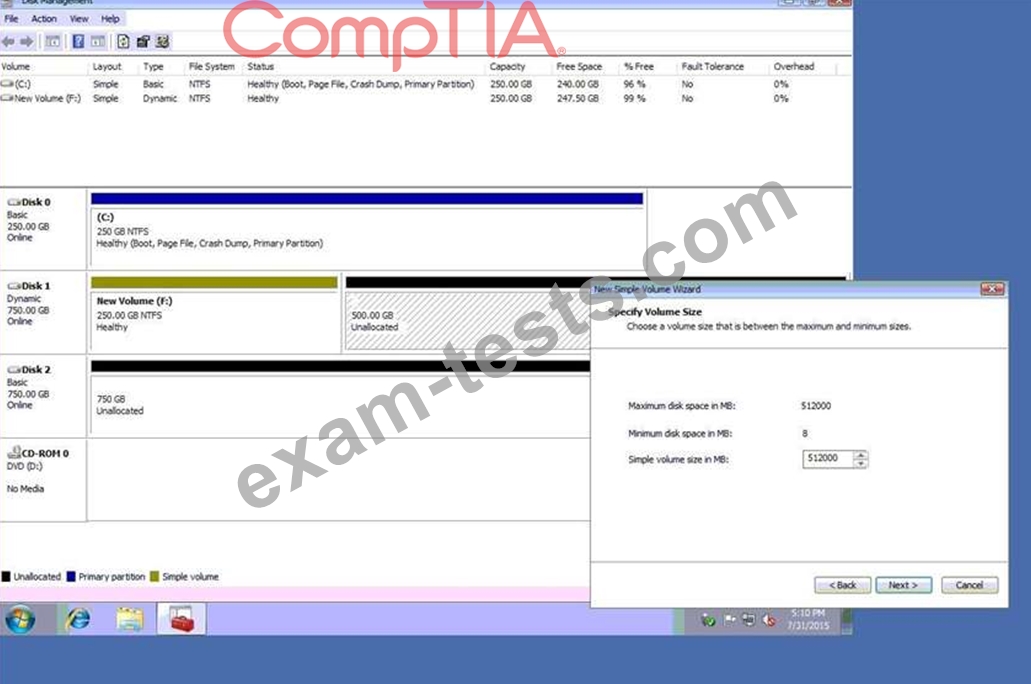Viewport: 1031px width, 684px height.
Task: Click the 'Dynamic' type cell for F: volume
Action: (160, 98)
